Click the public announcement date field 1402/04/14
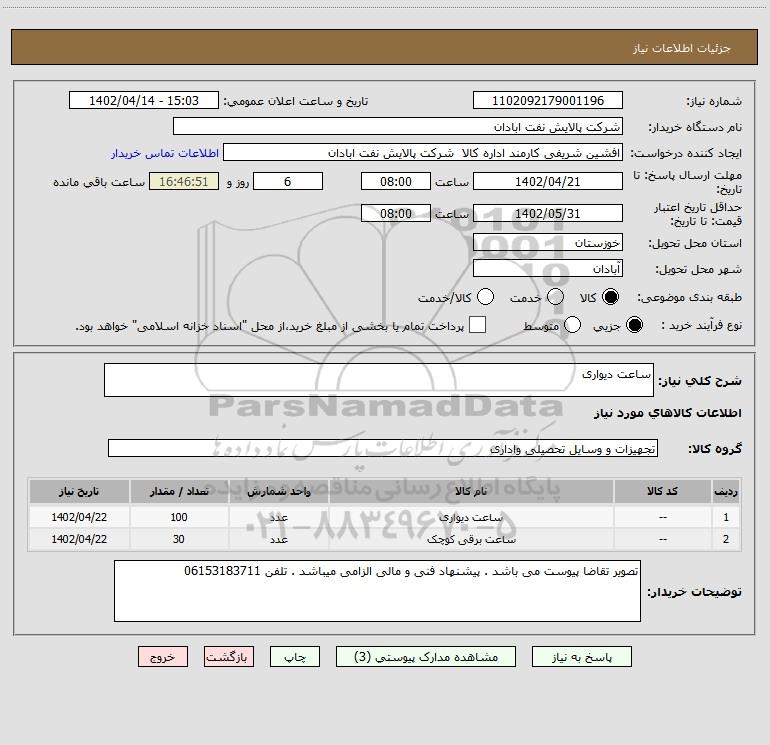 (x=144, y=101)
